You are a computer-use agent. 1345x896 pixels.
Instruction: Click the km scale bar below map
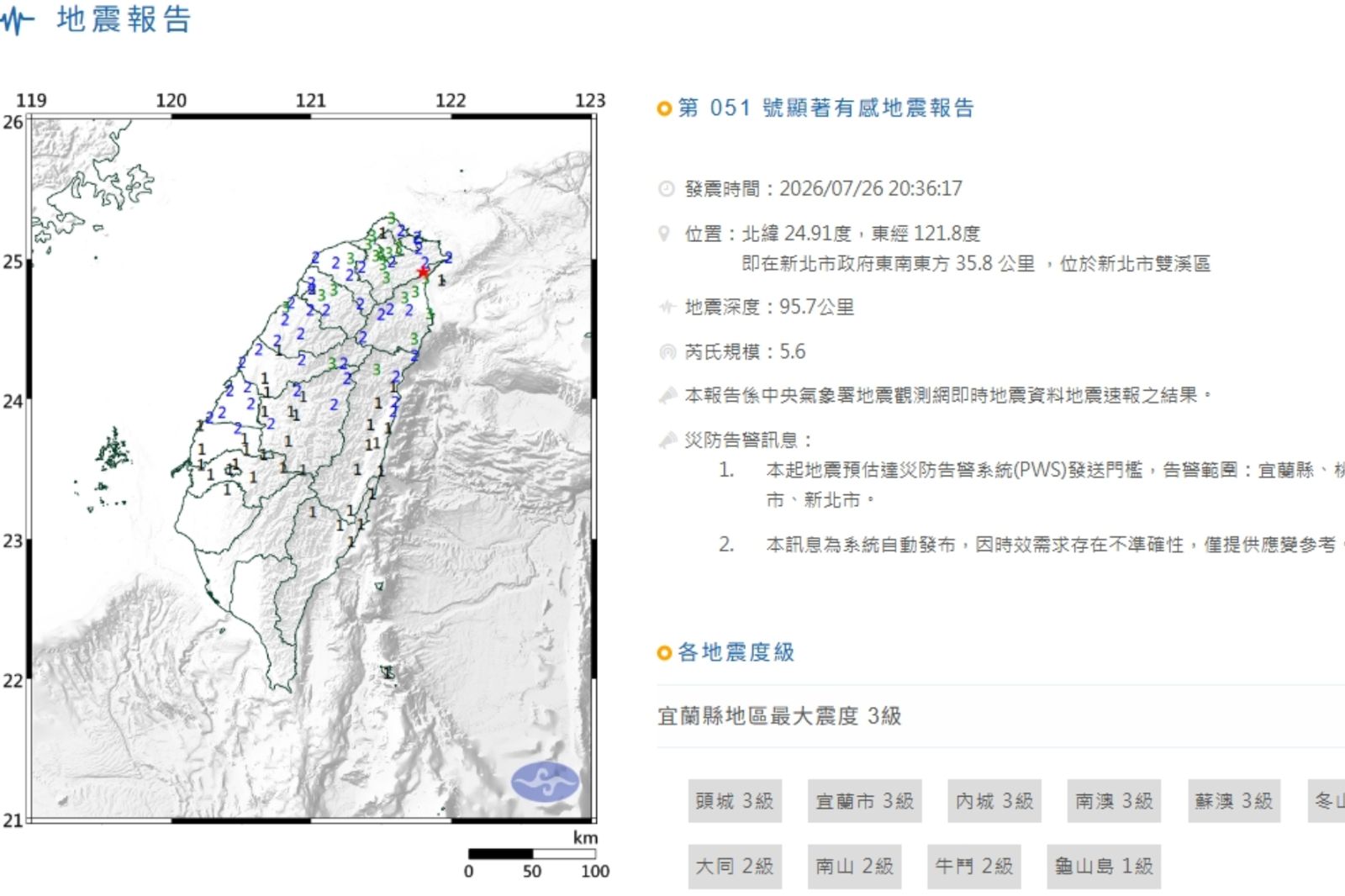[x=531, y=854]
